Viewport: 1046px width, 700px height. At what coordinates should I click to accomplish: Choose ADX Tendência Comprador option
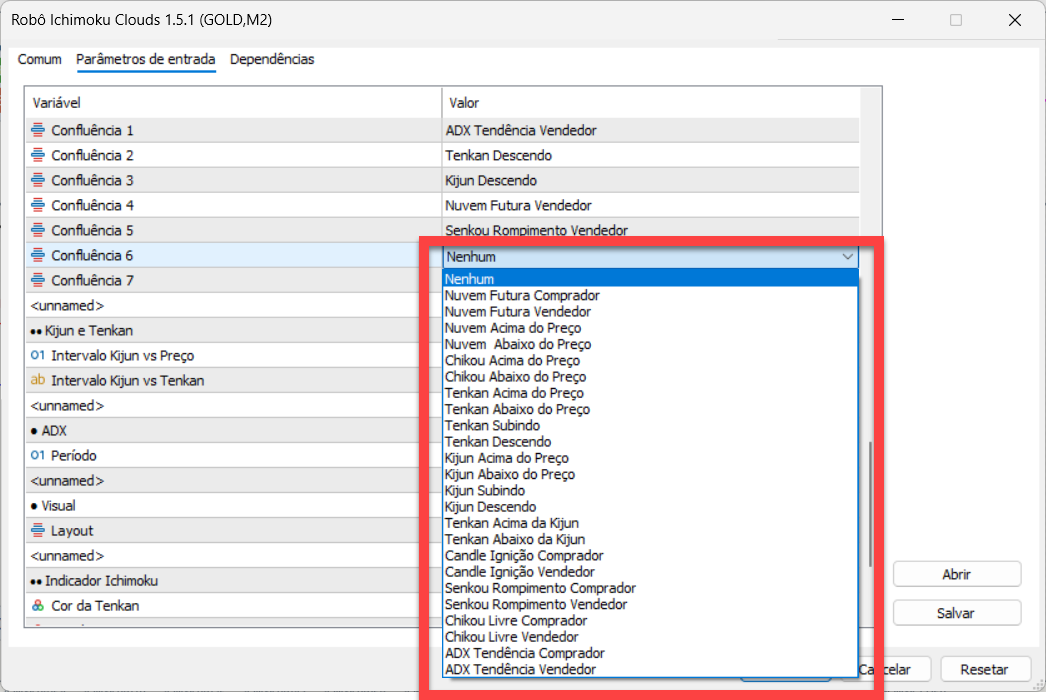[524, 653]
